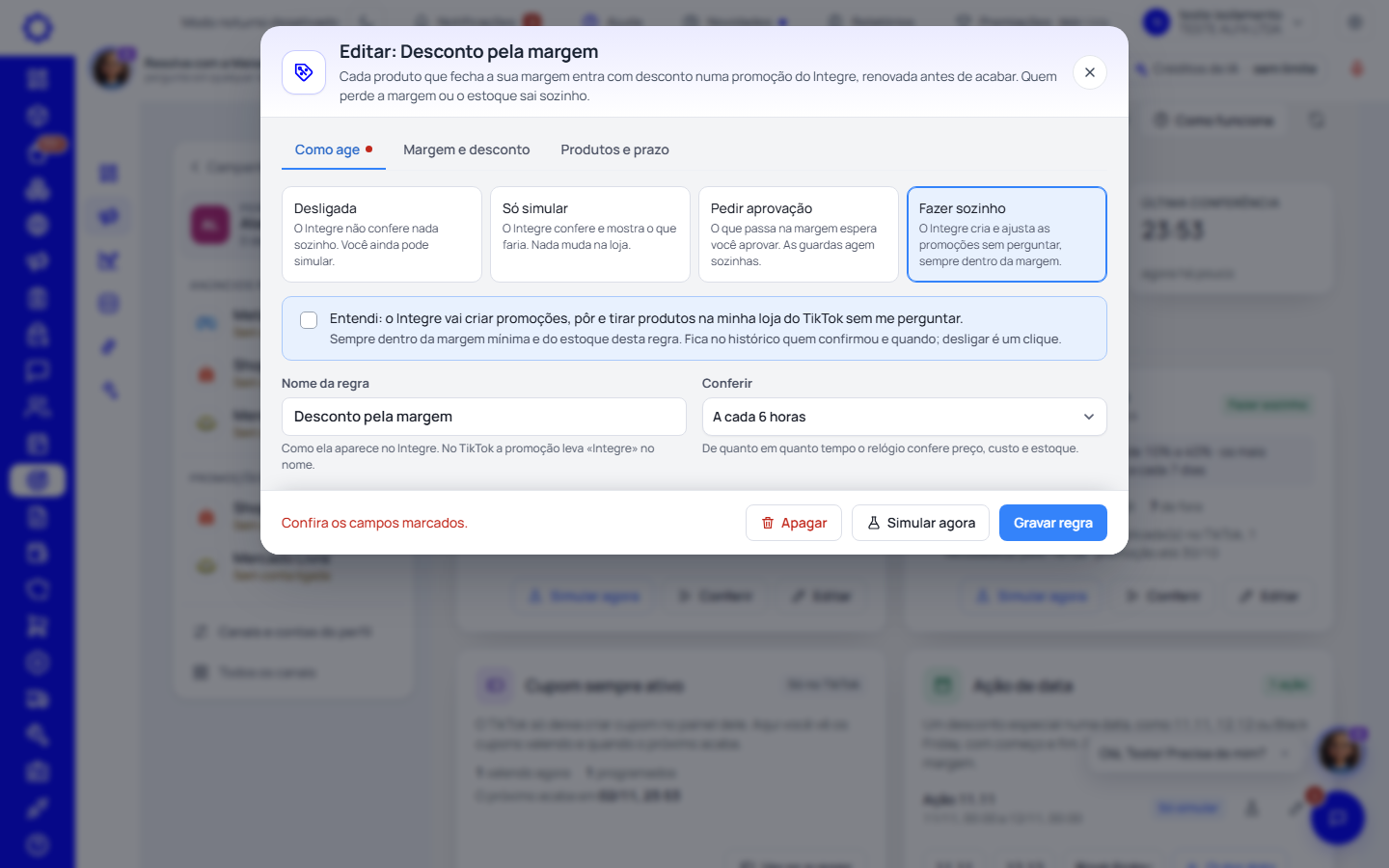Click the Confira os campos marcados warning
Image resolution: width=1389 pixels, height=868 pixels.
pos(374,523)
